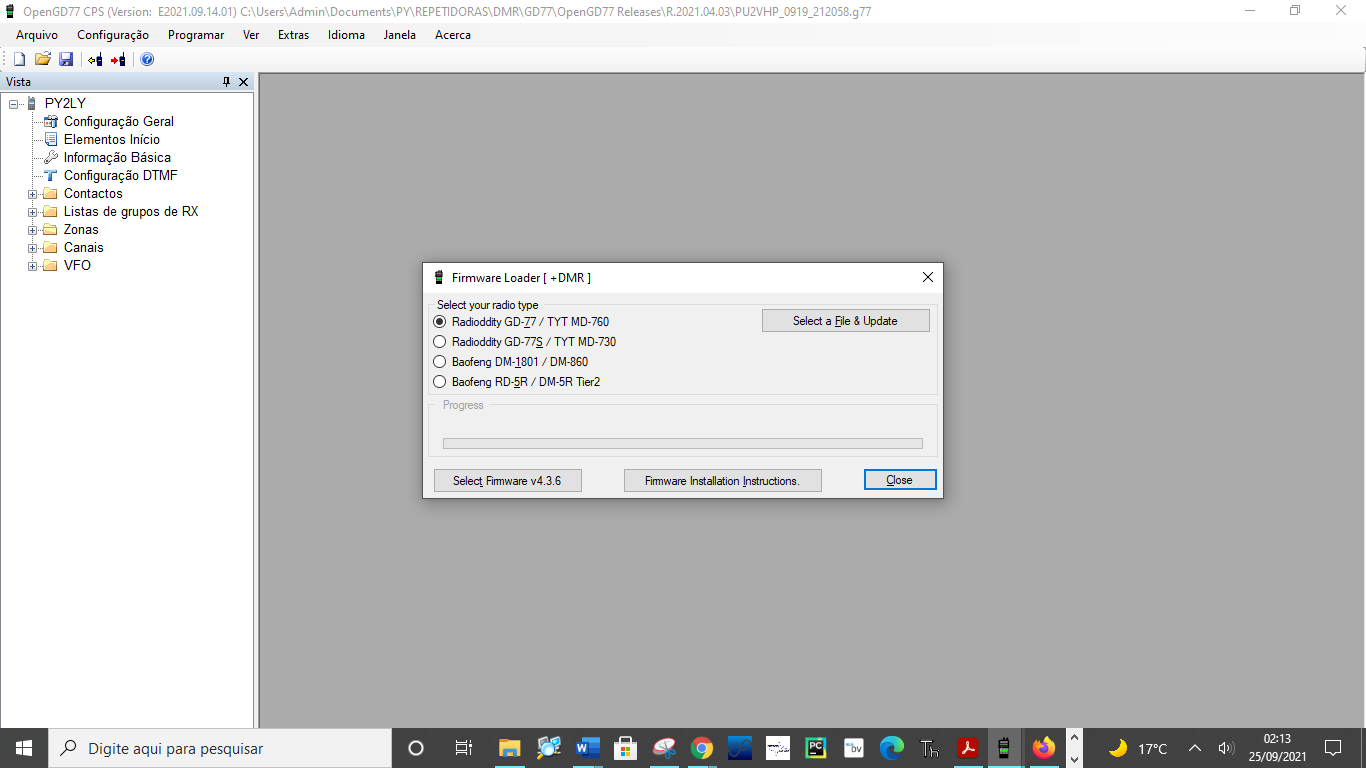Open the weather widget showing 17°C
Image resolution: width=1366 pixels, height=768 pixels.
click(1138, 748)
